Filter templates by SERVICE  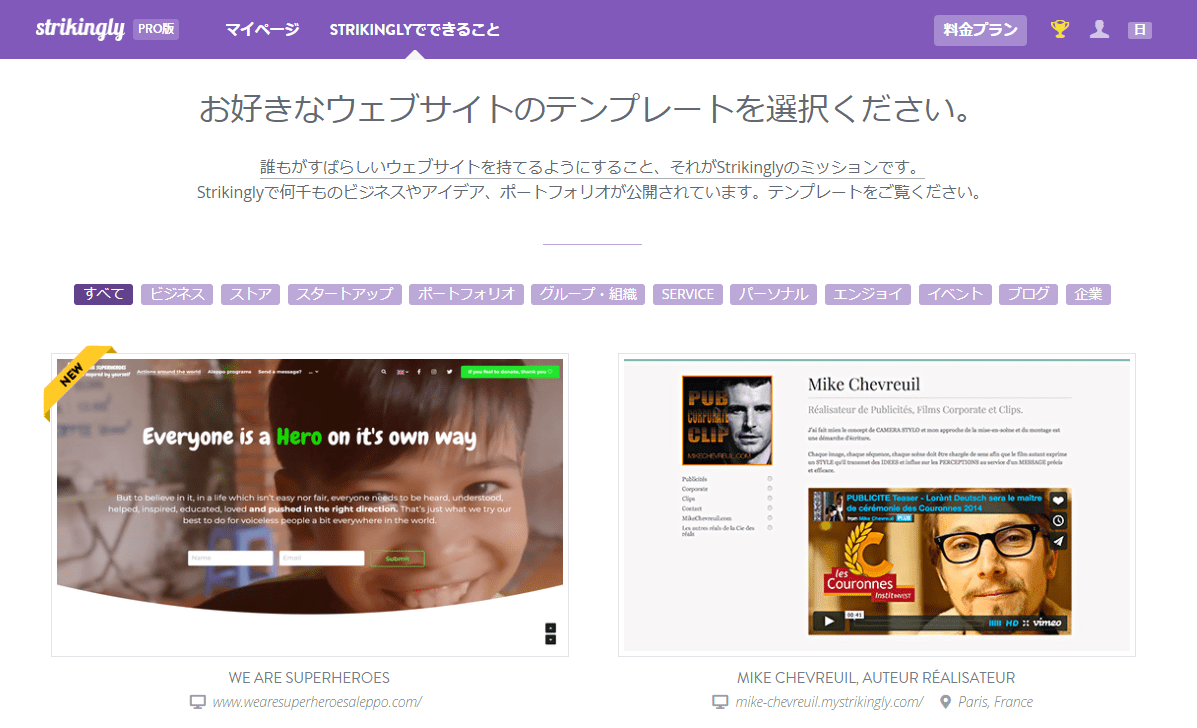pyautogui.click(x=688, y=294)
